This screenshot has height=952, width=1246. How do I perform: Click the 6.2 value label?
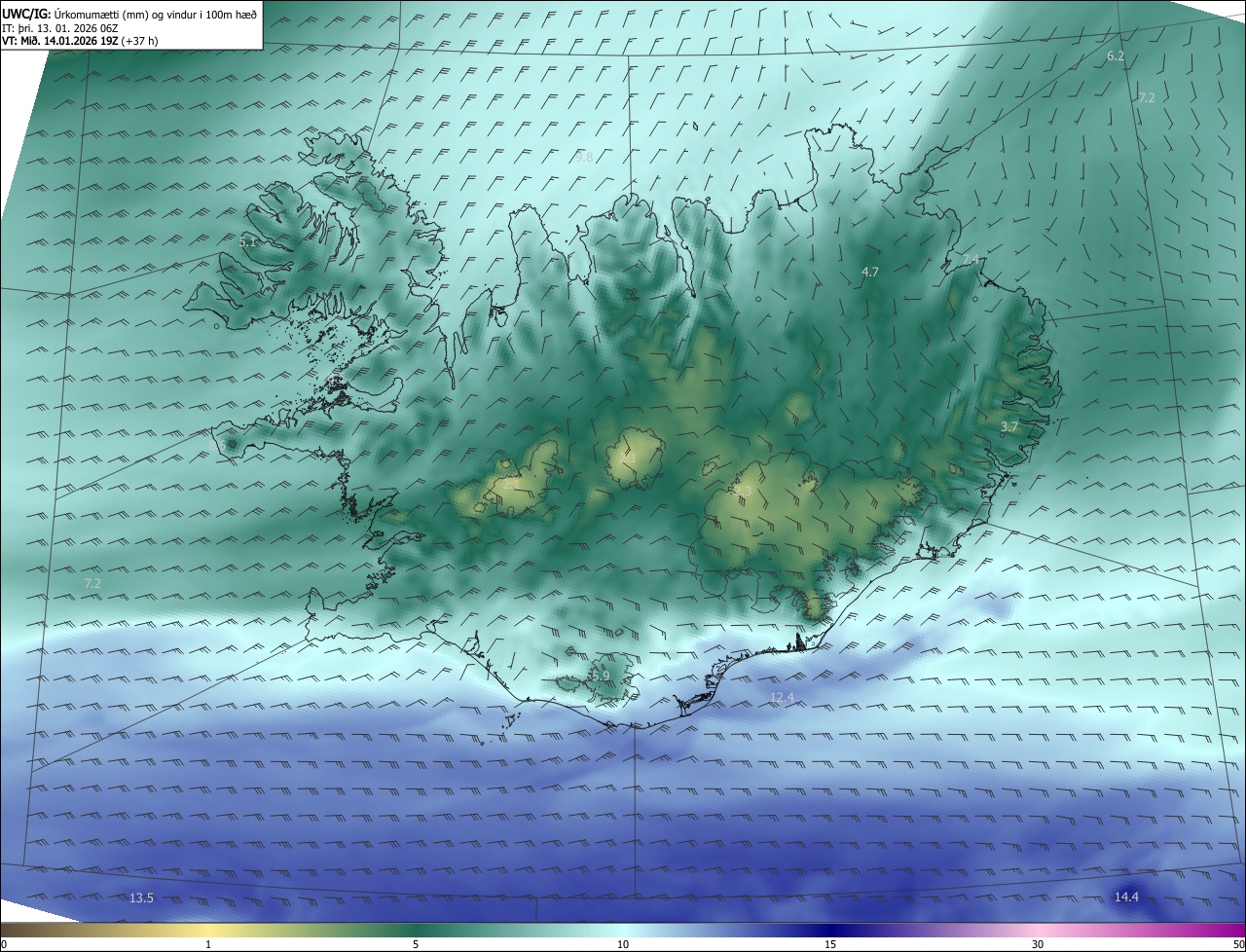(x=1116, y=56)
